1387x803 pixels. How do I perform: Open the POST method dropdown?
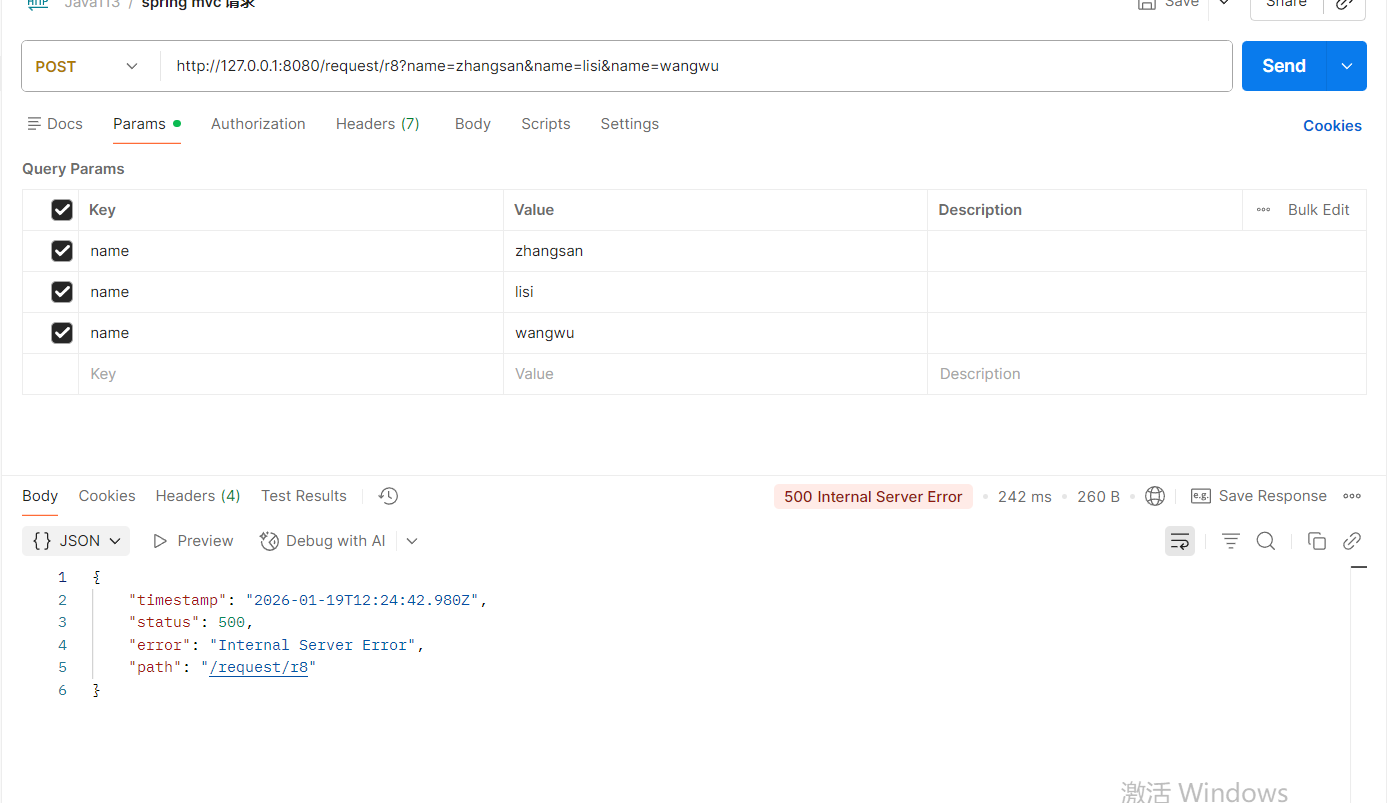pos(88,66)
